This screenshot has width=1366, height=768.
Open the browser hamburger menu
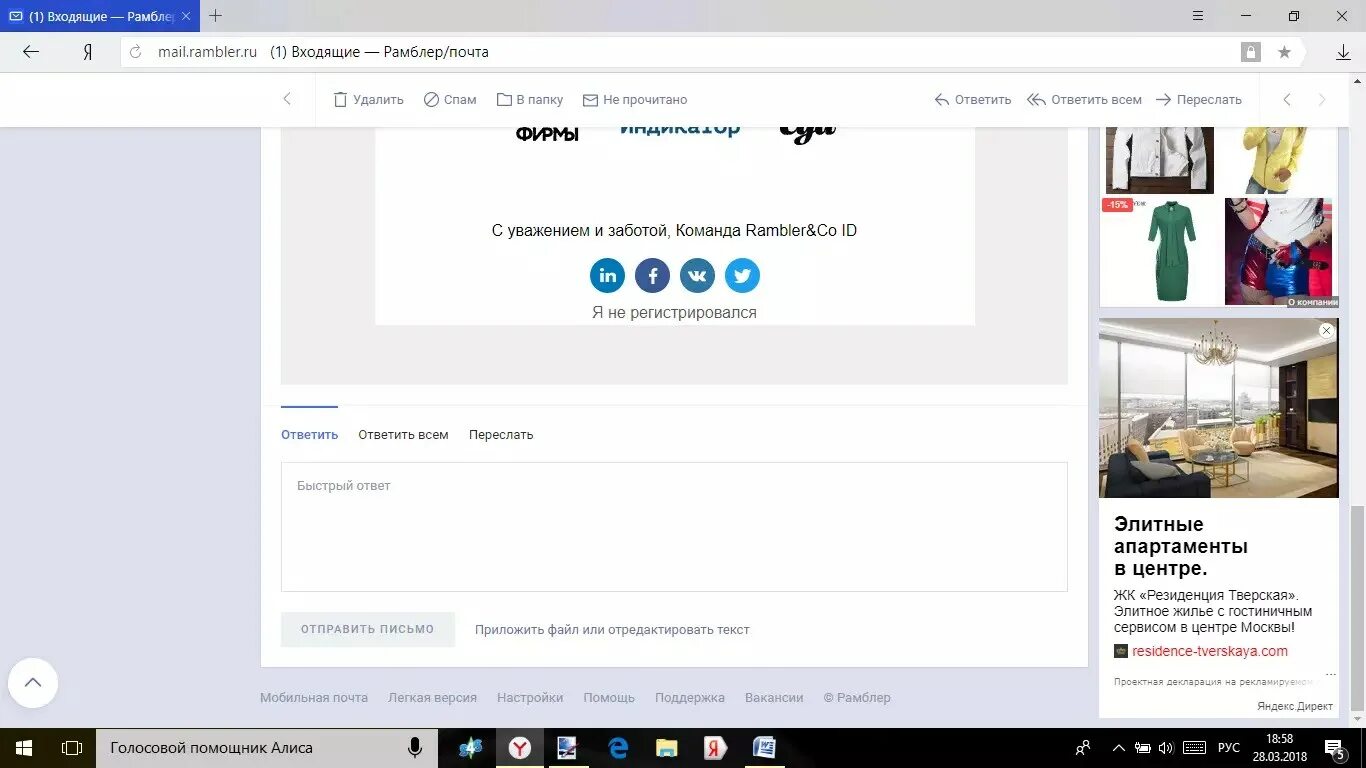pyautogui.click(x=1198, y=16)
